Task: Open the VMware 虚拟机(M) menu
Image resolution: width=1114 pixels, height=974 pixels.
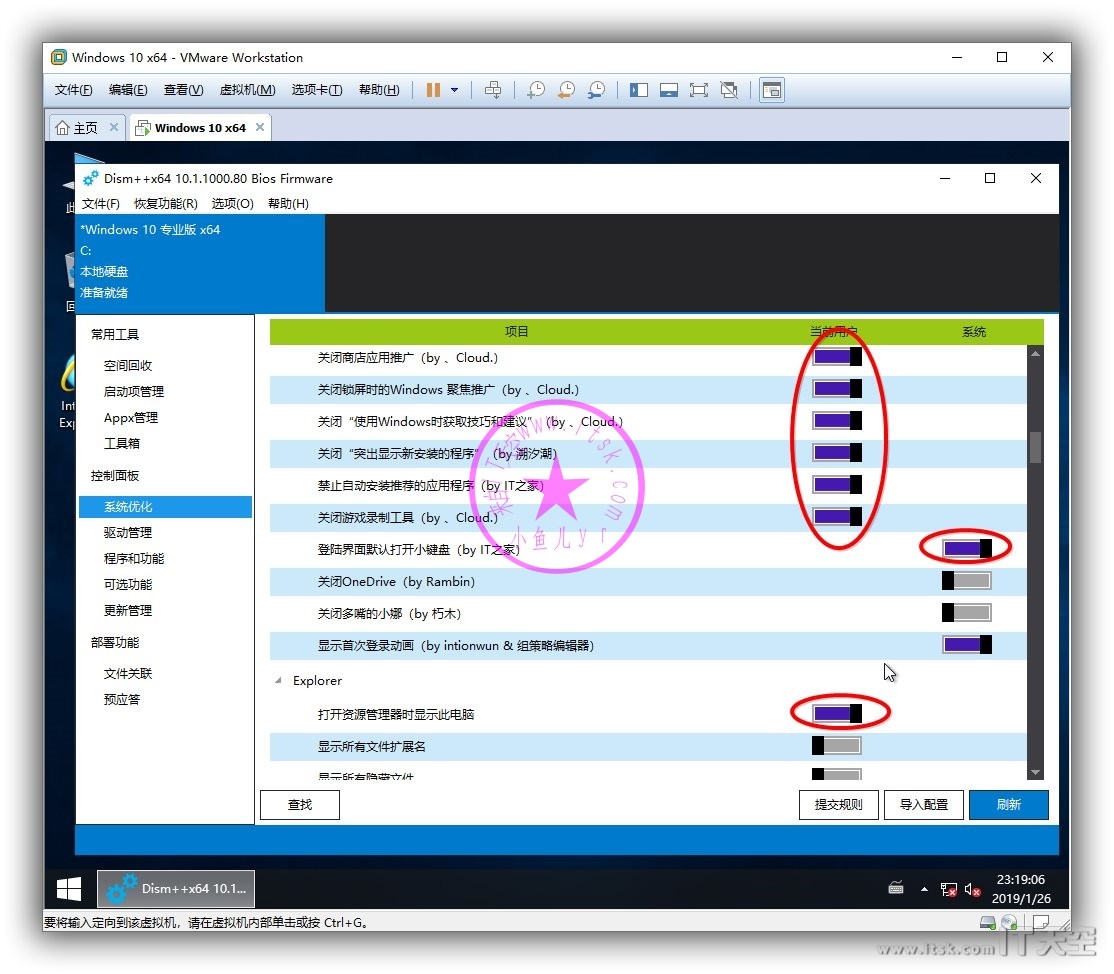Action: [247, 90]
